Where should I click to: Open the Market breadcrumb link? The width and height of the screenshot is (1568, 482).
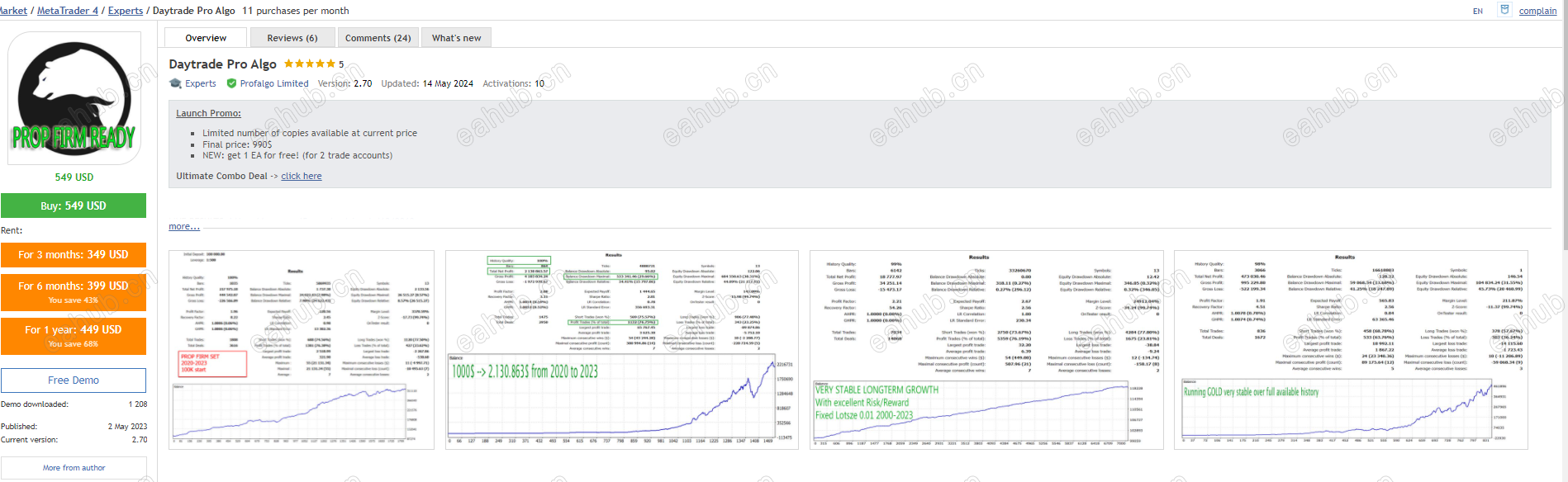click(13, 11)
